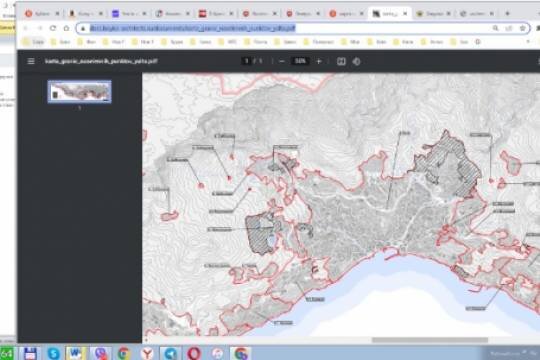Click the fit to page button

[341, 61]
